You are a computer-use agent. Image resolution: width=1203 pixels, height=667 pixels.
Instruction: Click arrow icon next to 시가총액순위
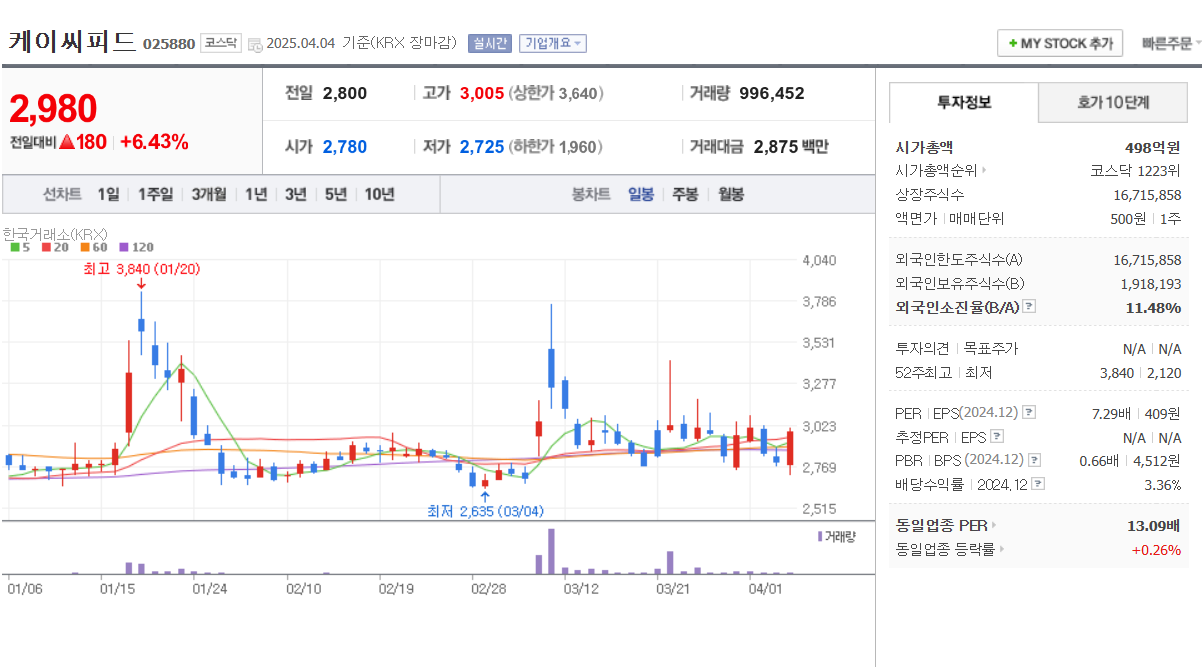click(x=984, y=171)
